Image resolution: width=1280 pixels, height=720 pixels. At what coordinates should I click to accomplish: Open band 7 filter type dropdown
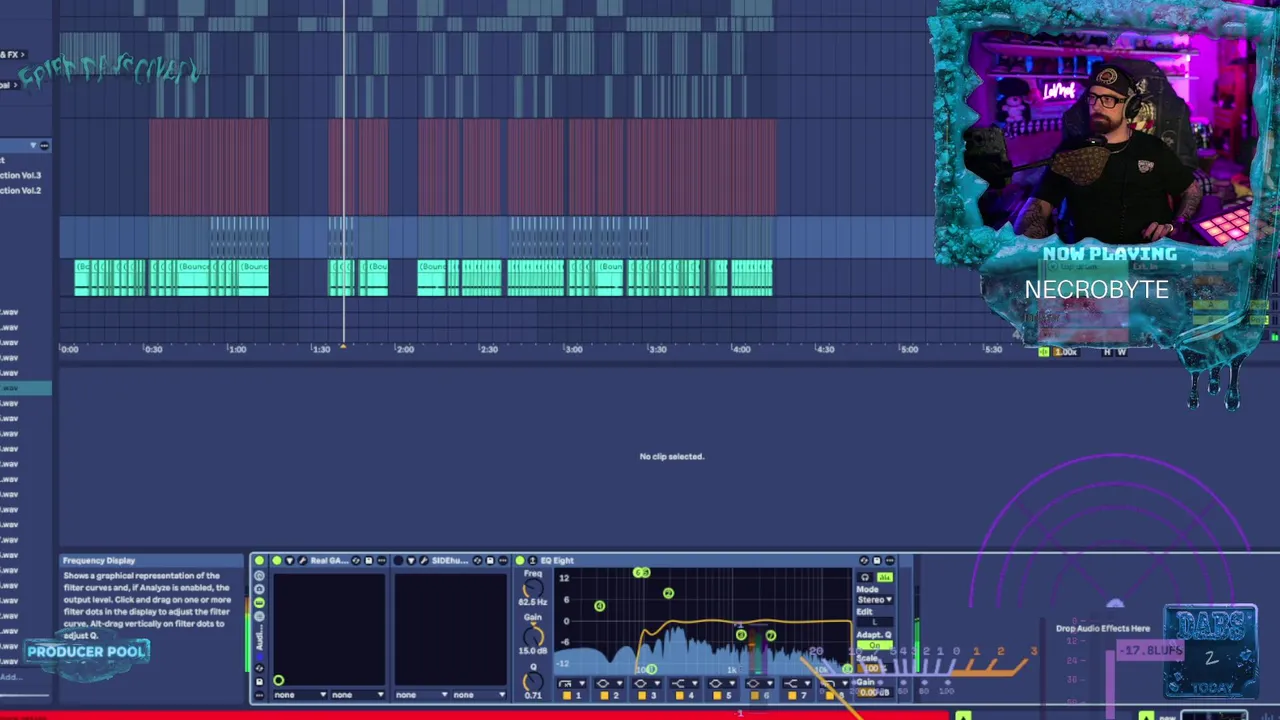click(797, 684)
